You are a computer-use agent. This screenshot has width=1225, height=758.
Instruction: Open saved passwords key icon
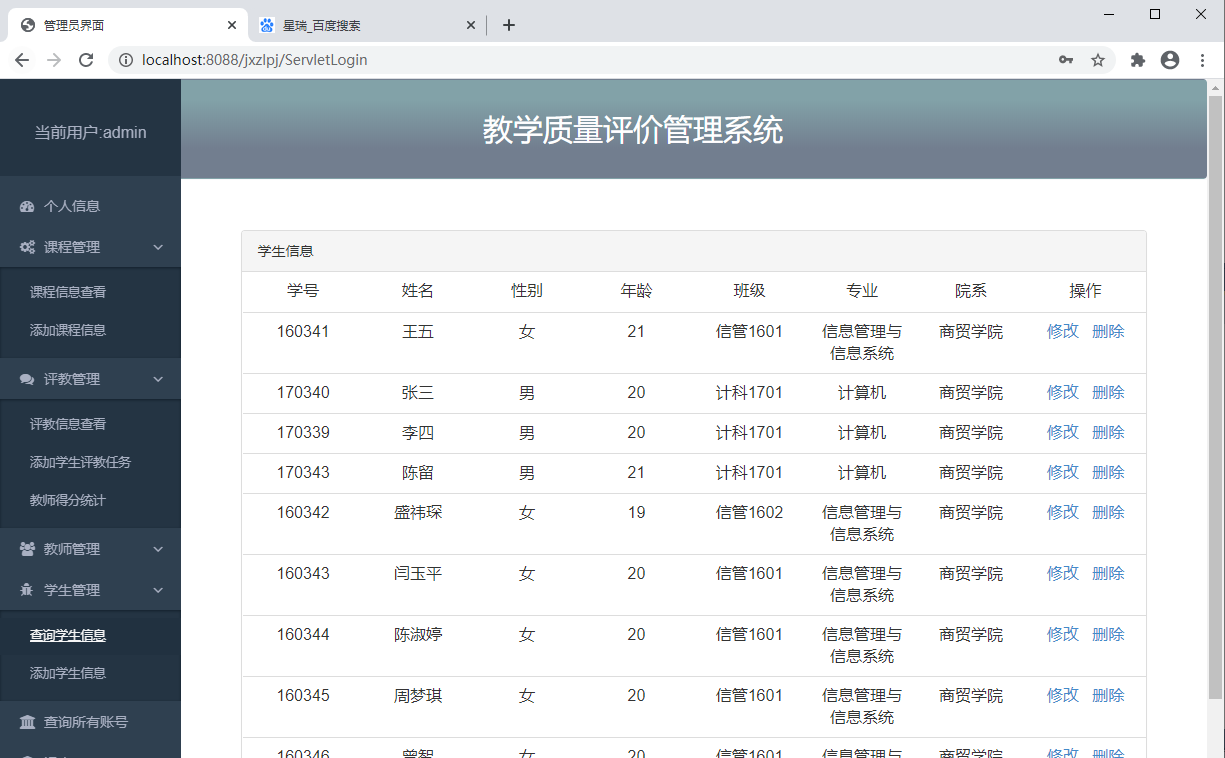(x=1066, y=60)
